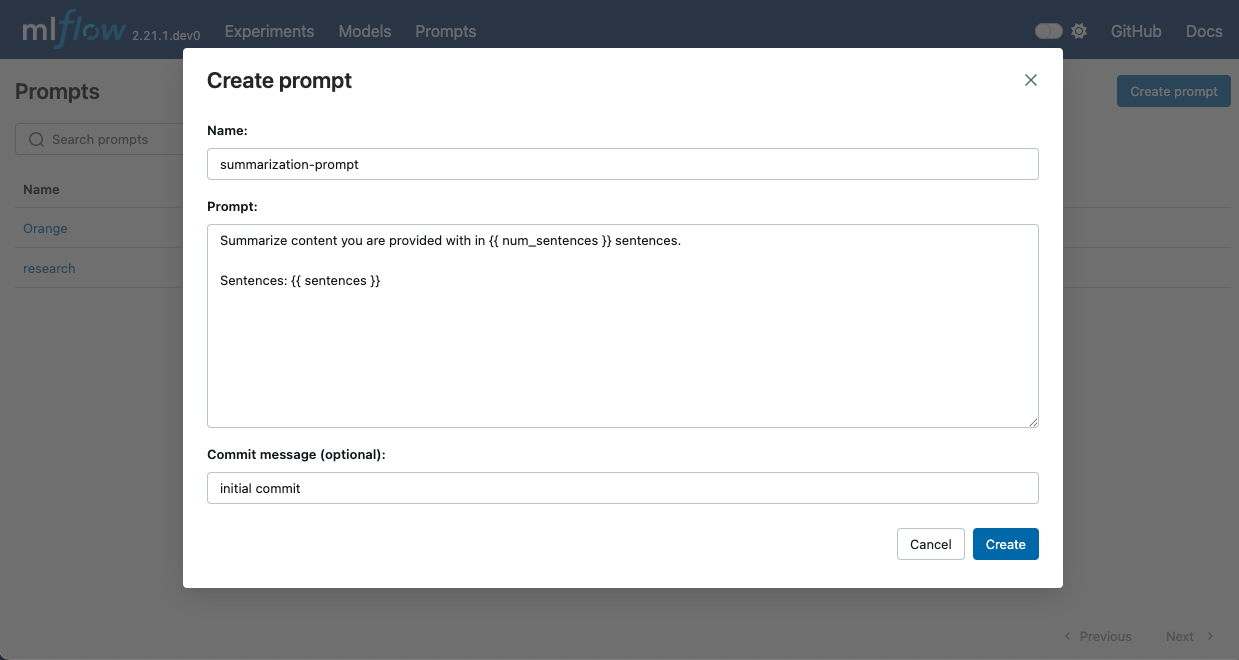
Task: Open the GitHub link
Action: [1135, 31]
